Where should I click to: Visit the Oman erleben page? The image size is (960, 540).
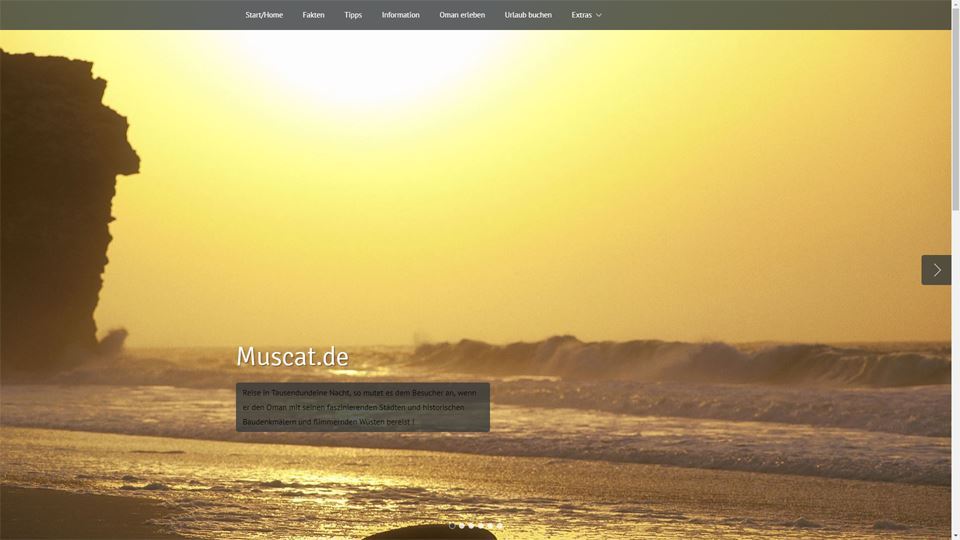point(462,15)
